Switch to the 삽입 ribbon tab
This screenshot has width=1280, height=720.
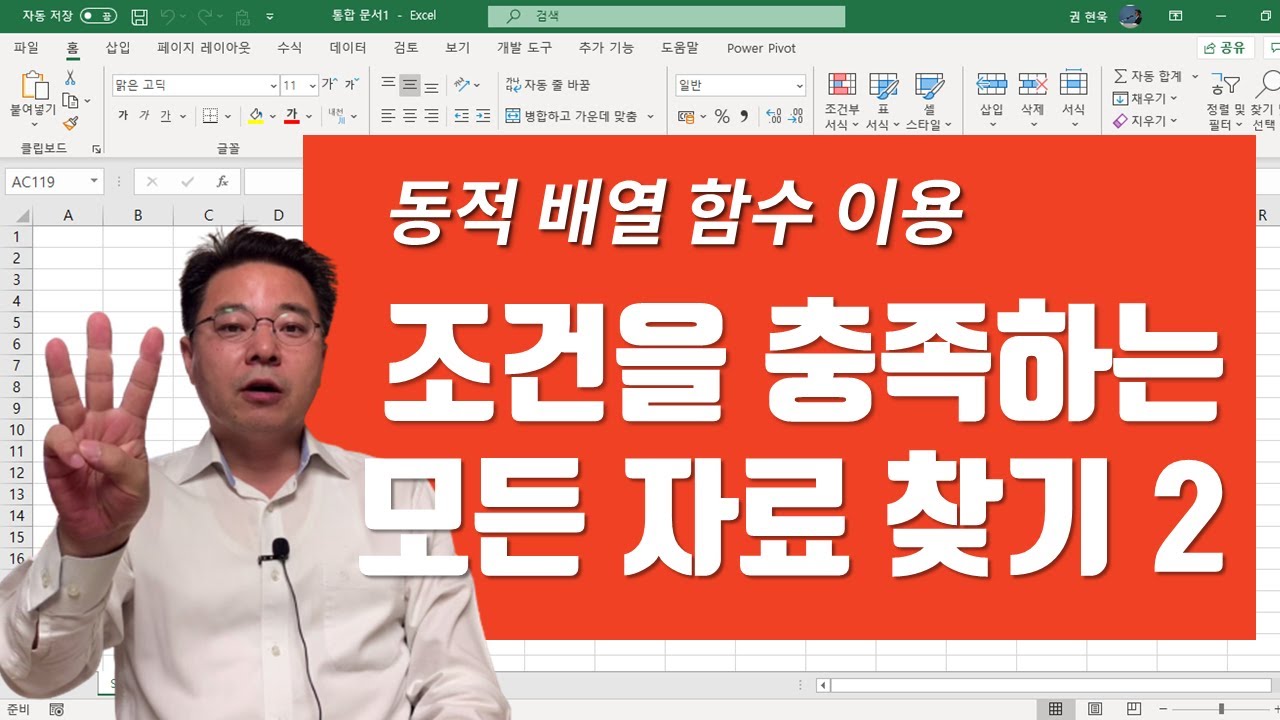(117, 48)
